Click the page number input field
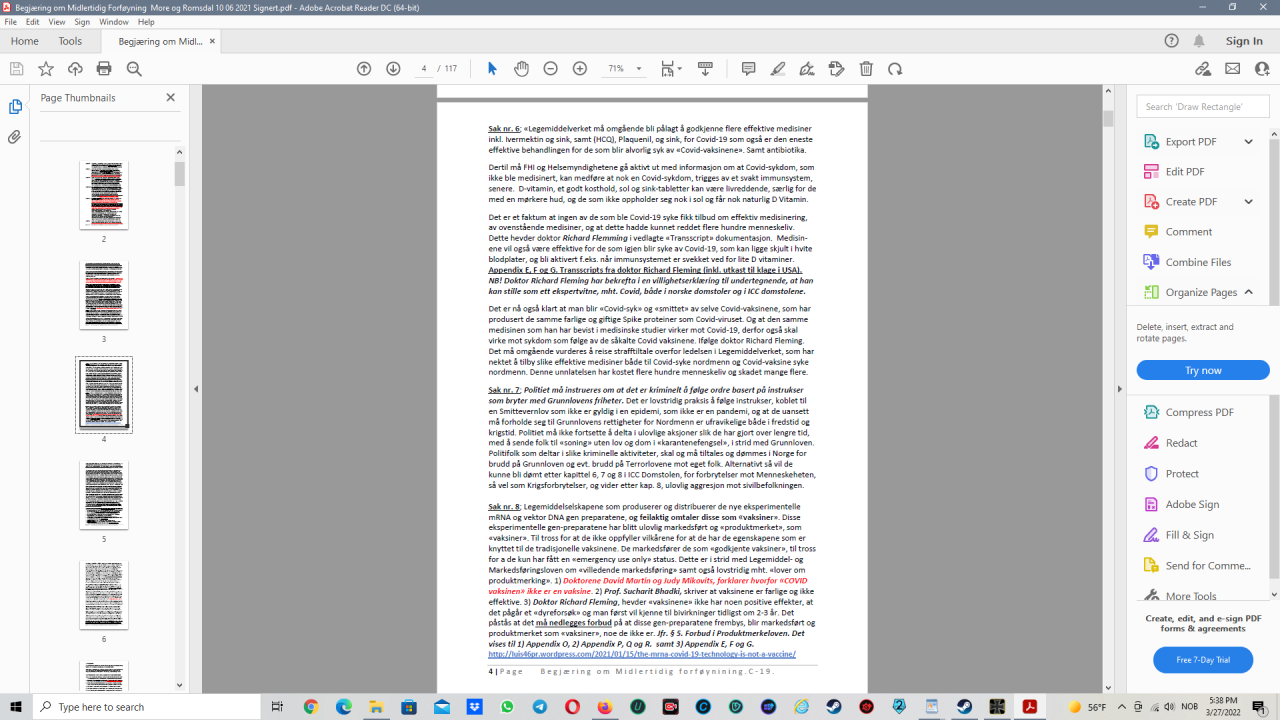This screenshot has height=720, width=1280. click(x=424, y=69)
